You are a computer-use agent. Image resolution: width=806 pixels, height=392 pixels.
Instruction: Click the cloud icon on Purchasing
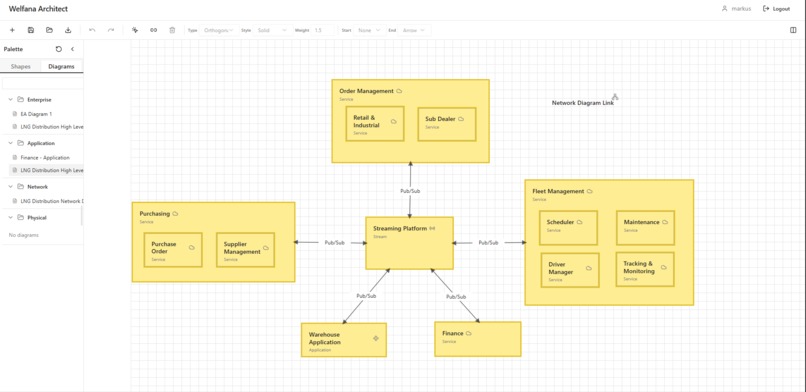(x=175, y=214)
